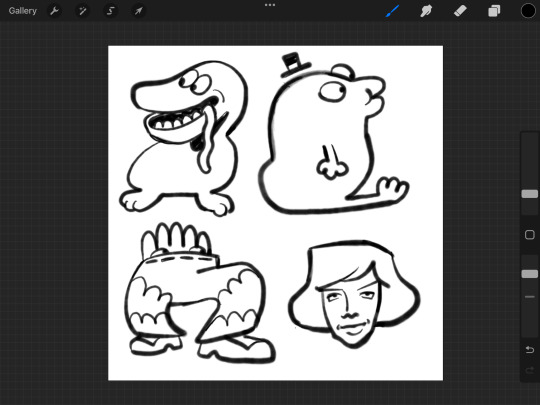Image resolution: width=540 pixels, height=405 pixels.
Task: Tap the three-dot multitasking menu
Action: [270, 5]
